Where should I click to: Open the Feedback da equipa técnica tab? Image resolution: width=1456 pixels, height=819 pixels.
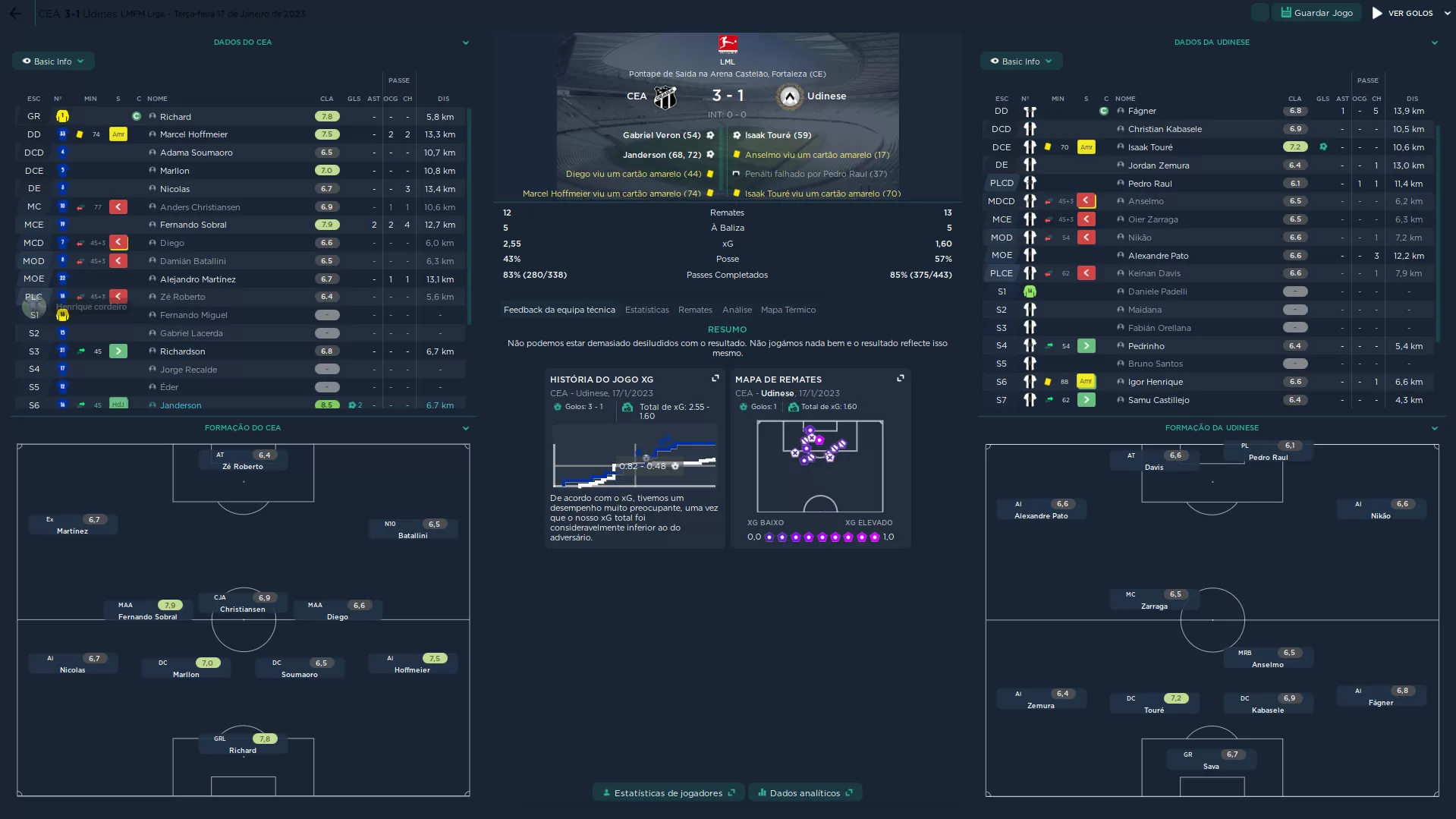(x=559, y=310)
